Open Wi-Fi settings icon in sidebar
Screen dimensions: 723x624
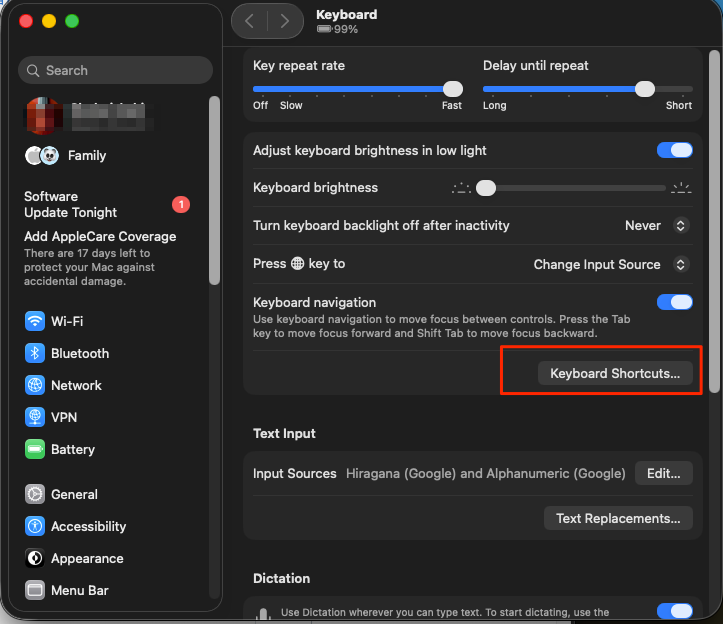point(35,321)
